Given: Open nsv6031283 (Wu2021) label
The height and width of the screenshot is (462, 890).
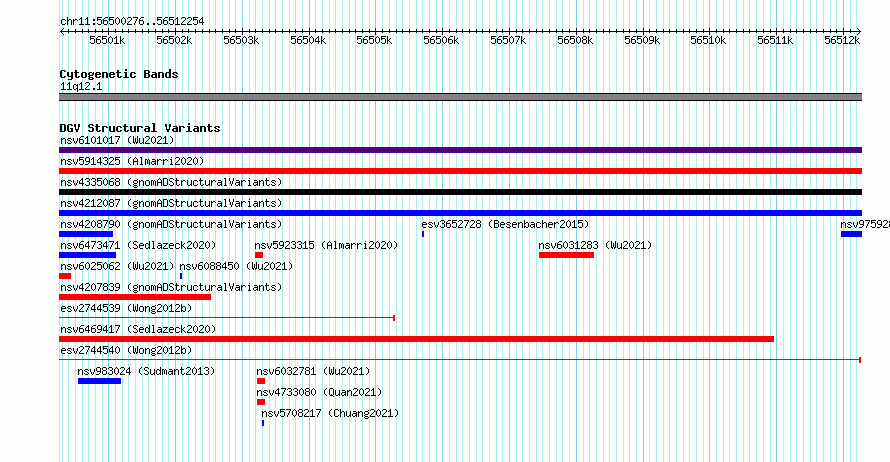Looking at the screenshot, I should point(595,245).
